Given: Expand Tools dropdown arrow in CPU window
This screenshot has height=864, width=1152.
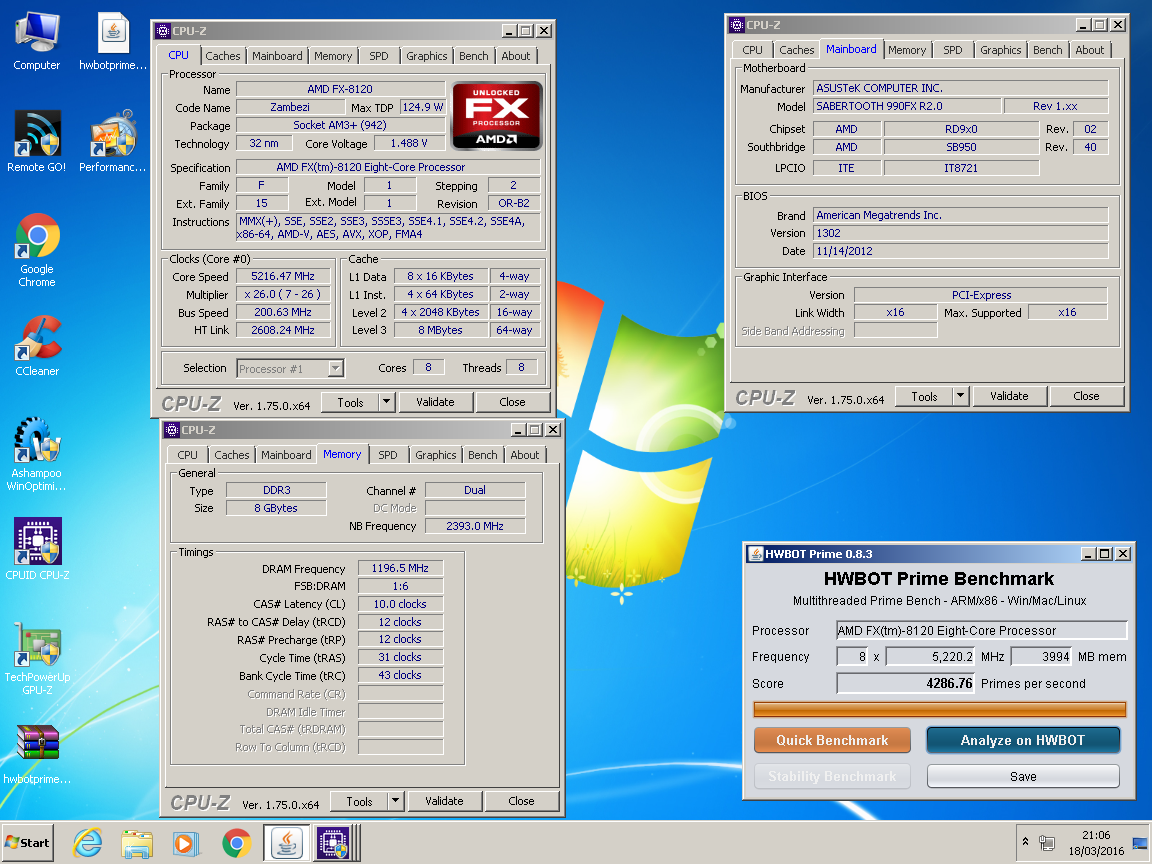Looking at the screenshot, I should [387, 403].
